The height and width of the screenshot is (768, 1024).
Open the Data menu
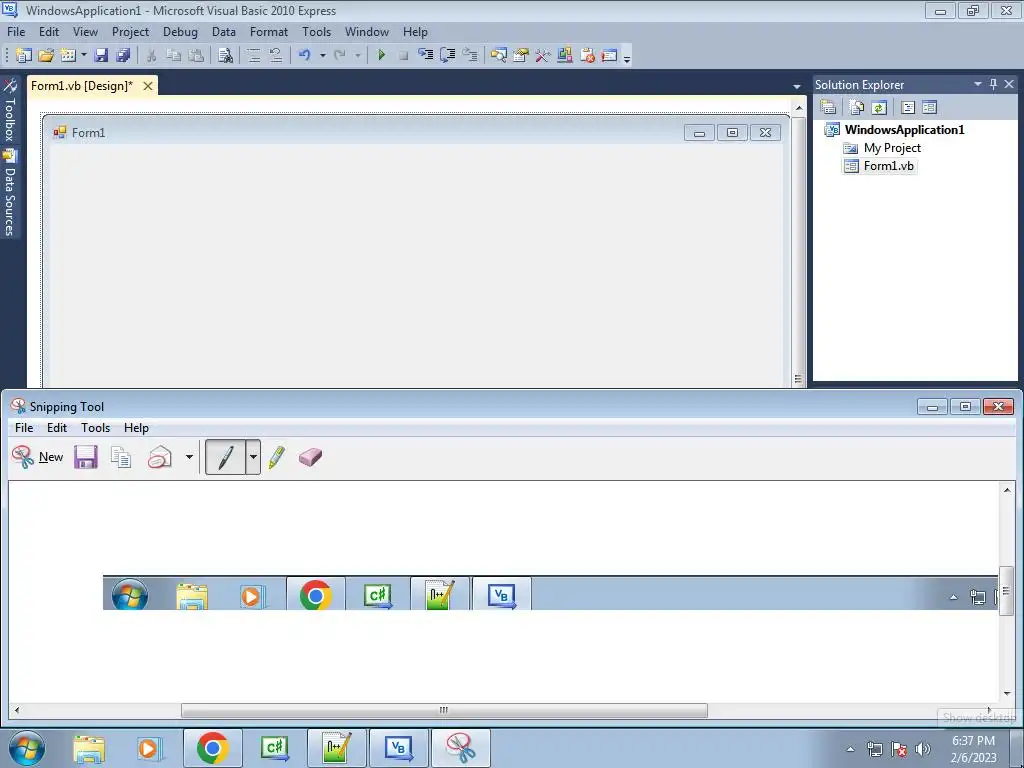[x=223, y=31]
